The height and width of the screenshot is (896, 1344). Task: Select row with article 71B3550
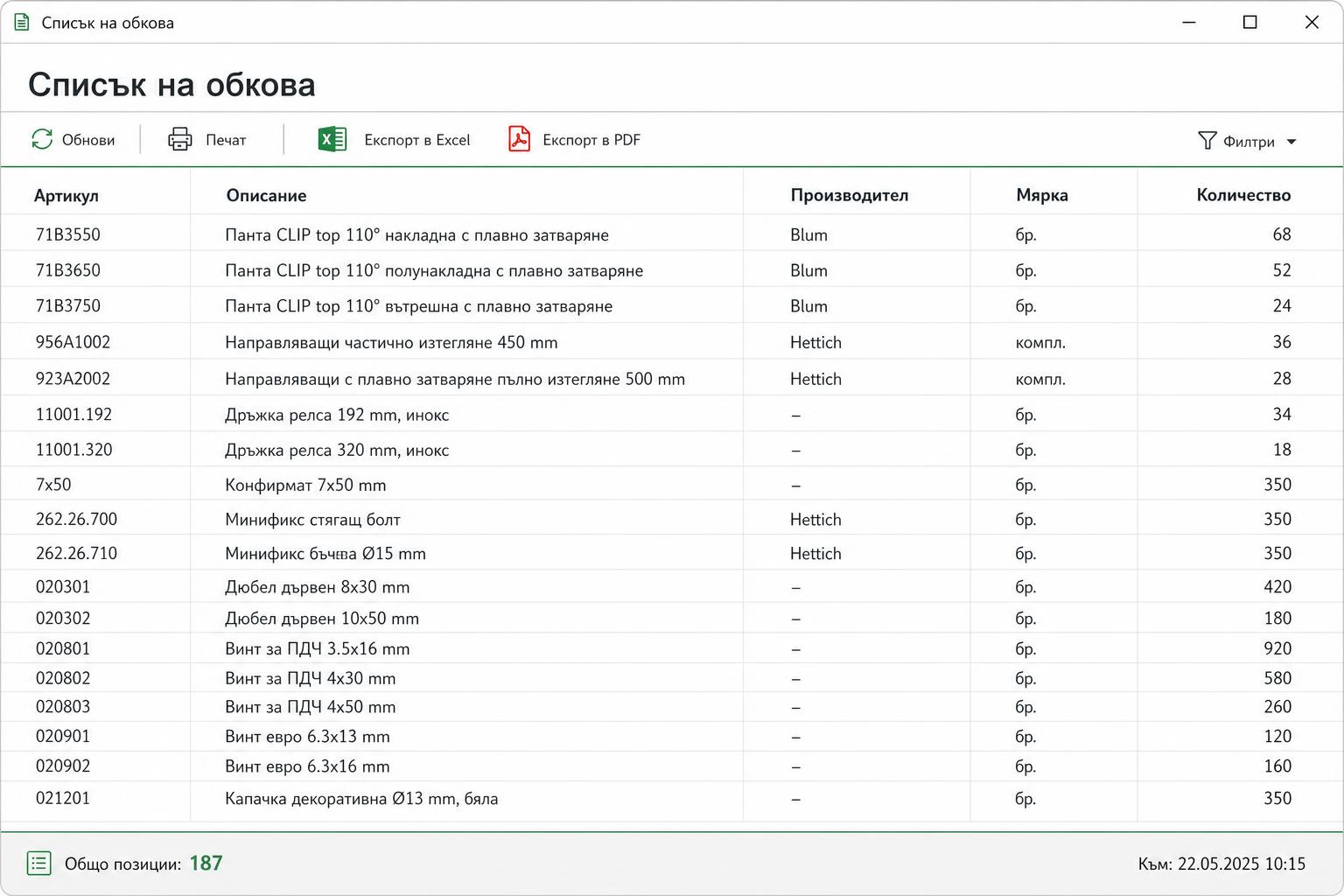coord(672,234)
